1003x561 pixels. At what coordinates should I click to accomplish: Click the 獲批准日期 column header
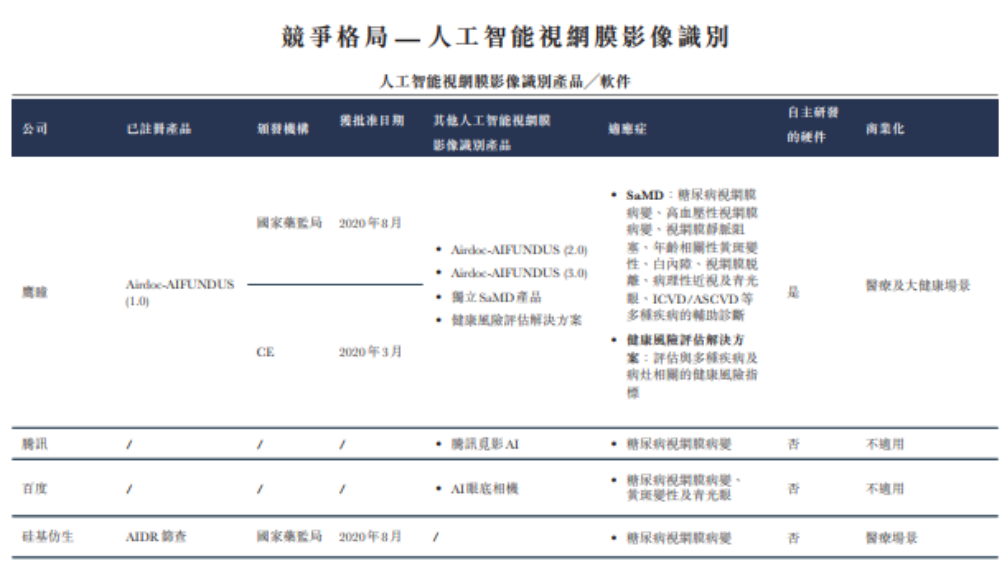[x=372, y=120]
